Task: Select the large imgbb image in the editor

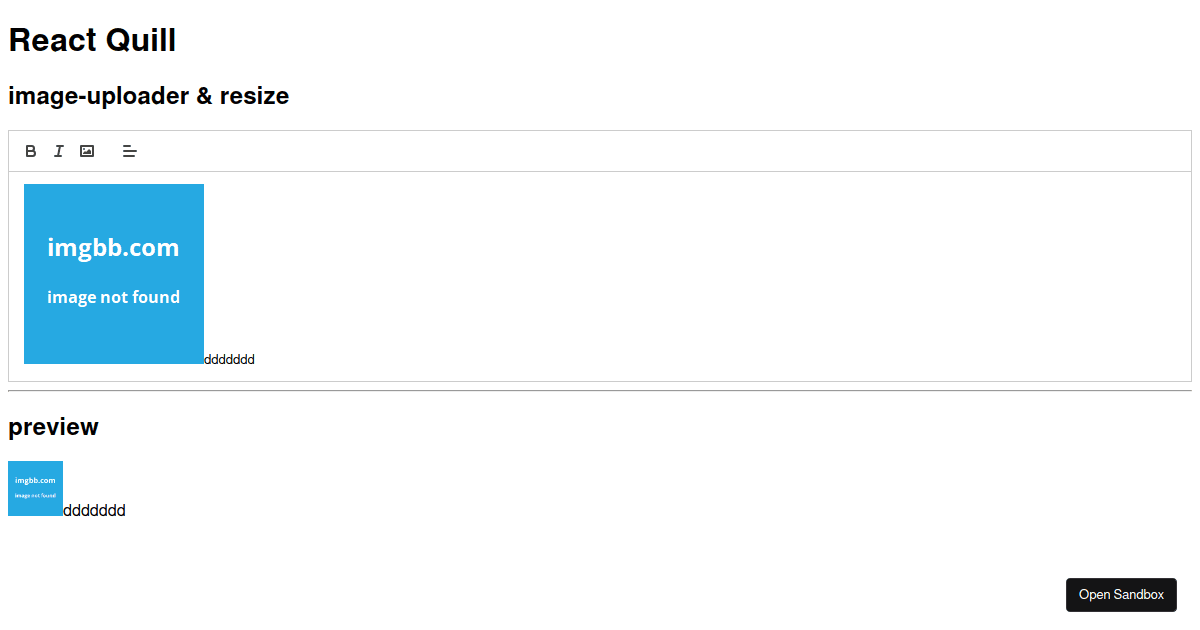Action: pyautogui.click(x=114, y=274)
